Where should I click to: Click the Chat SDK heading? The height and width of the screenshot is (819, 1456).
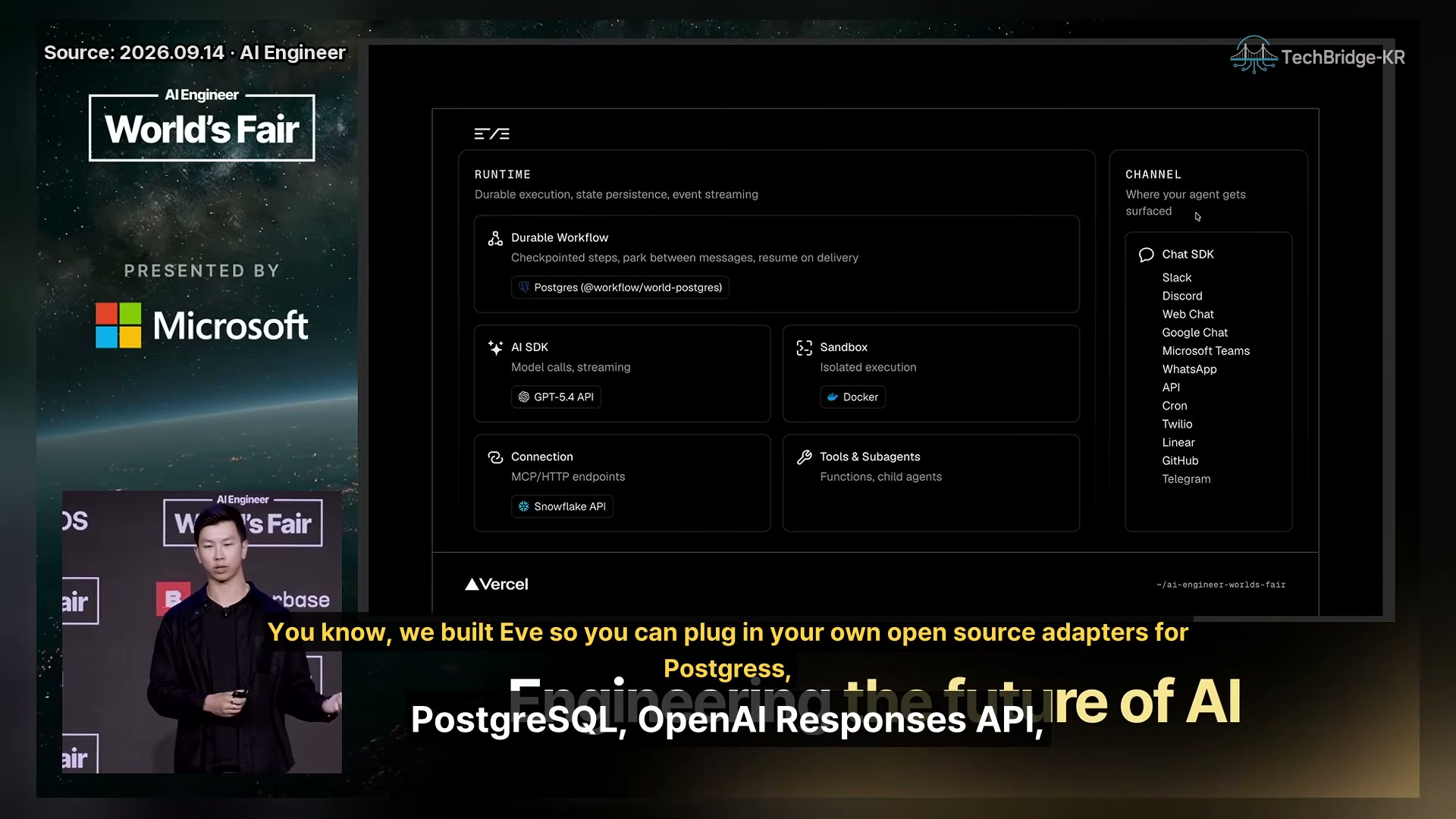point(1188,255)
